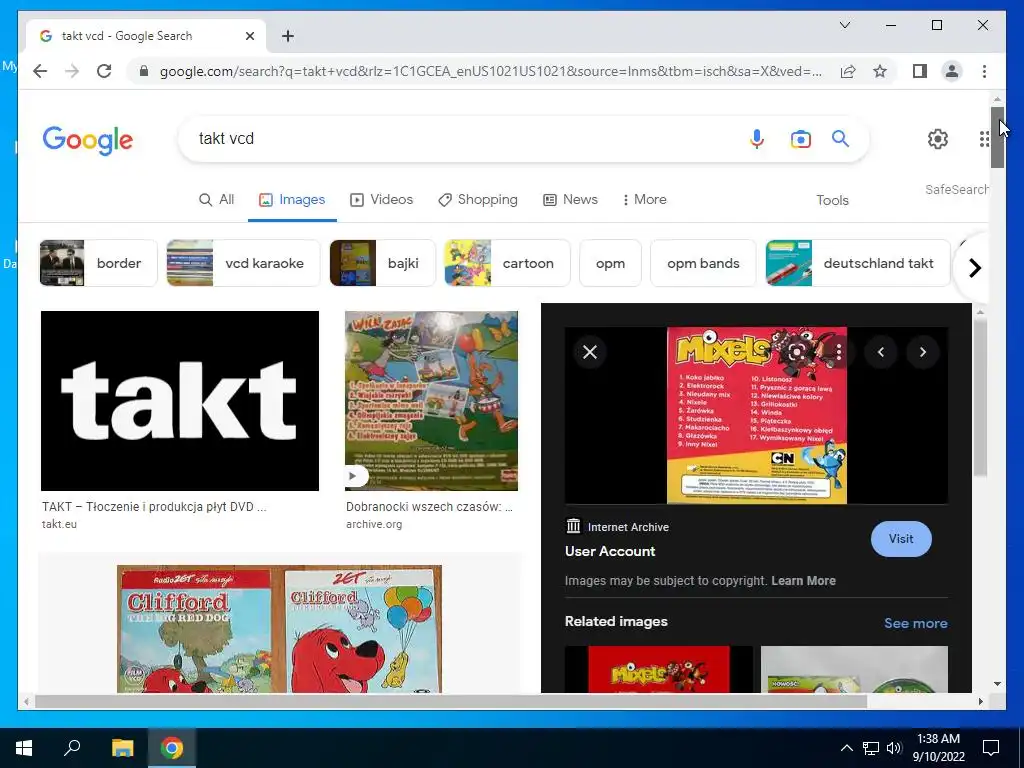
Task: Open the Clifford the Big Red Dog image
Action: tap(280, 628)
